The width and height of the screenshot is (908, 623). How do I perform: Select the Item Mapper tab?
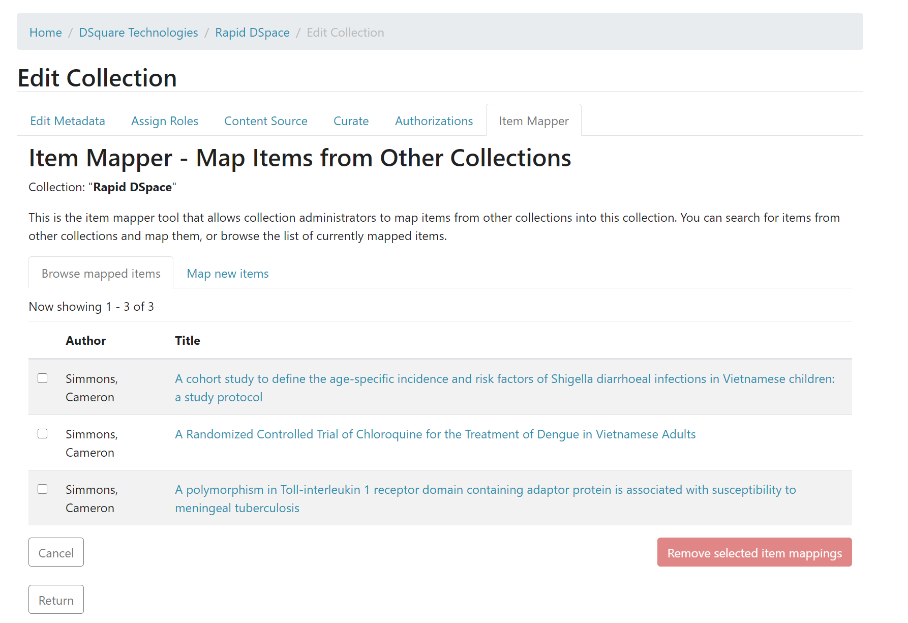click(x=533, y=121)
